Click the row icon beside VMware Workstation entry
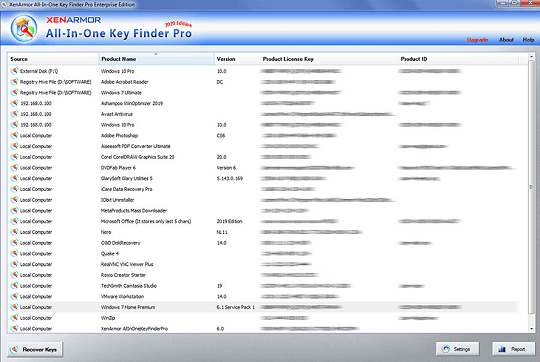 pos(14,296)
